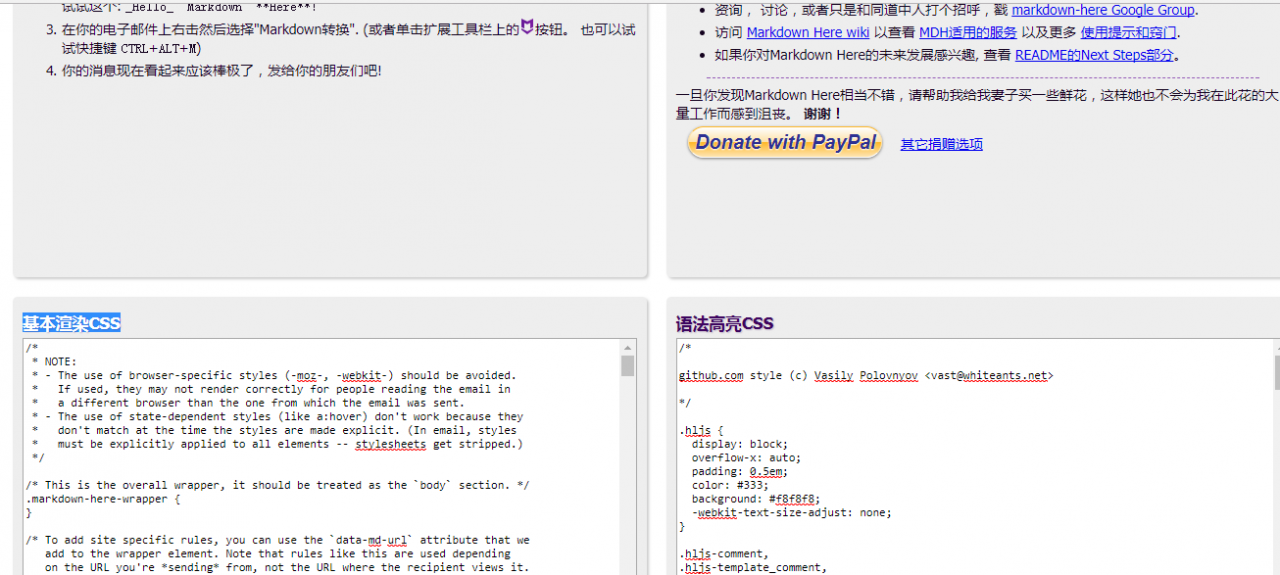Click the Donate with PayPal button

(x=785, y=143)
